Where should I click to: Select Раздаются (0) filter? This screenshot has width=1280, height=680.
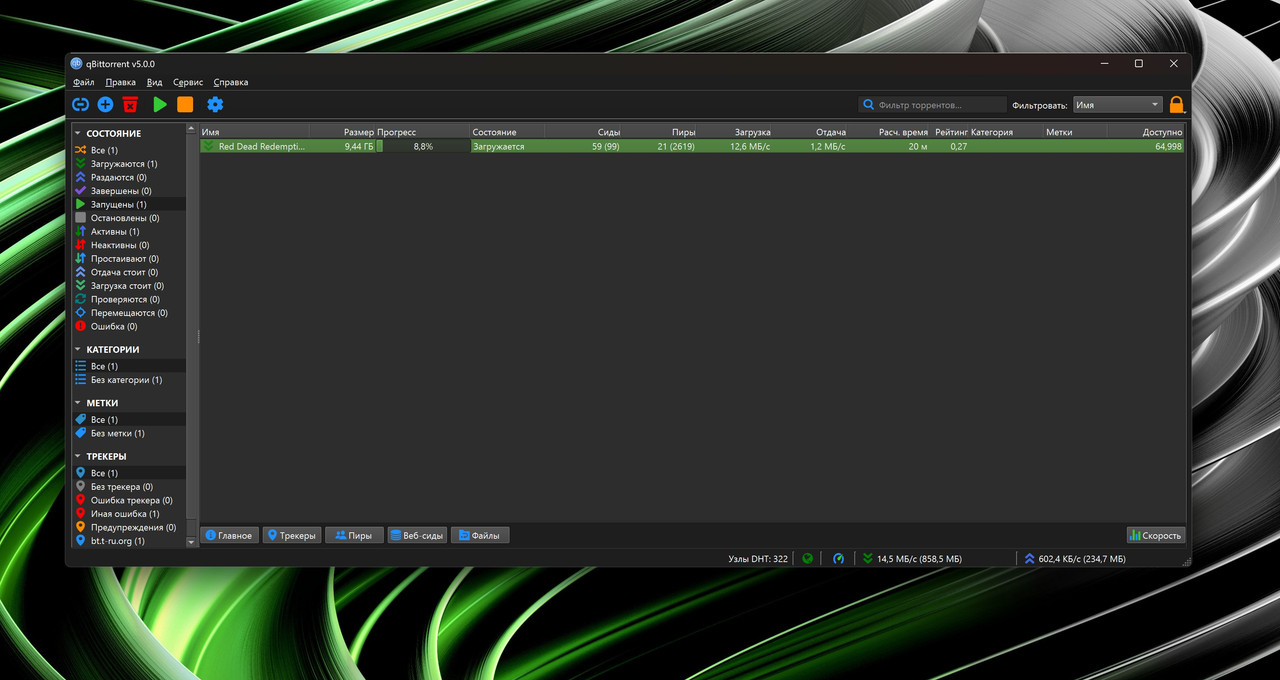click(x=129, y=177)
